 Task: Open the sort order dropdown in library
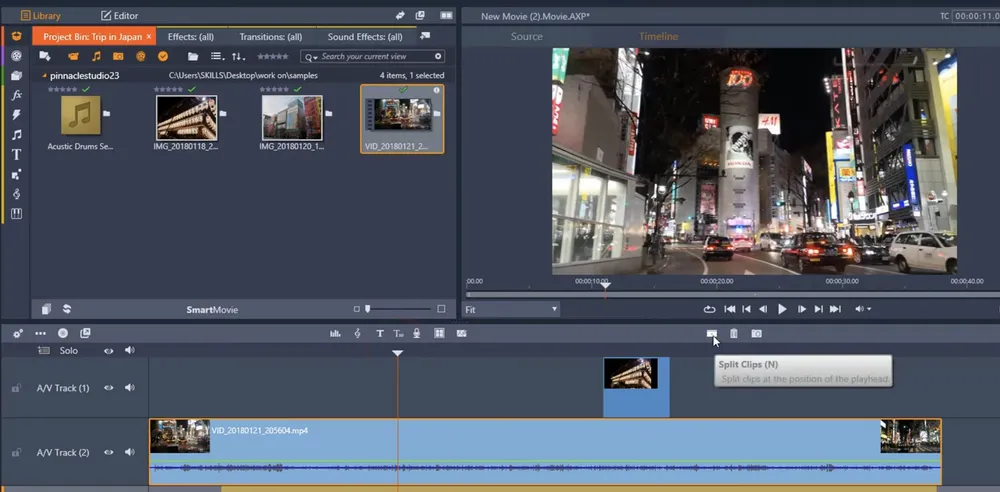point(239,56)
